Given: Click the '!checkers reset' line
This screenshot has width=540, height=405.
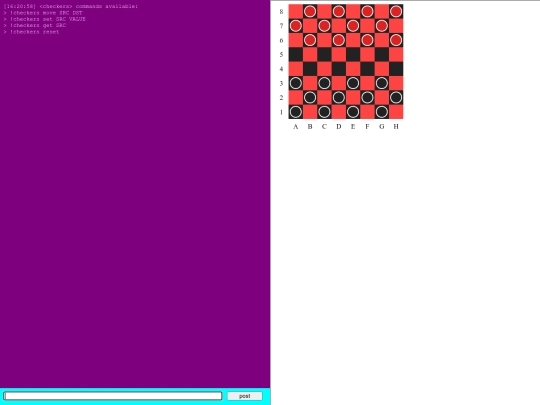Looking at the screenshot, I should [31, 32].
